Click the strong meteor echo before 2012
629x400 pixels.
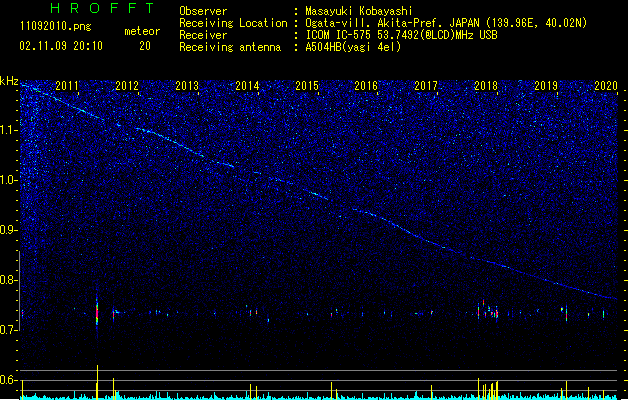(x=97, y=312)
